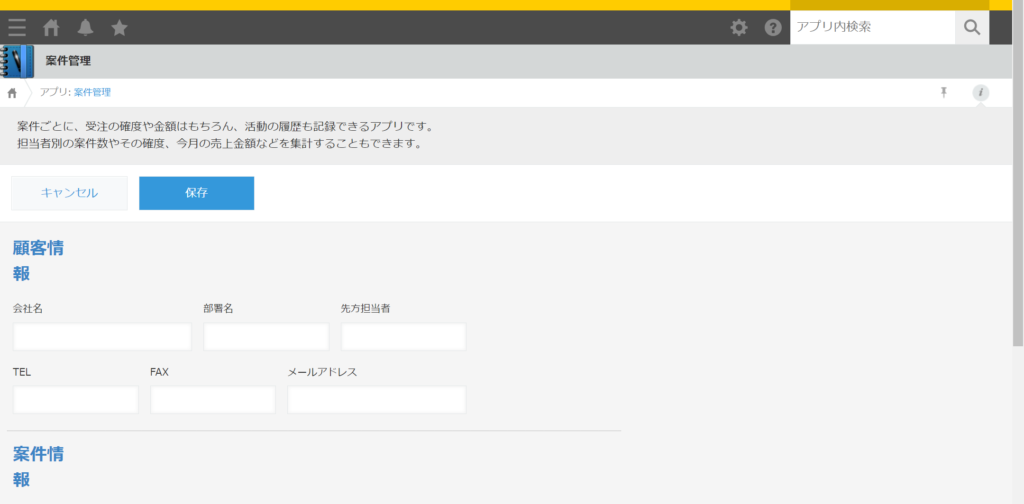Save the record with 保存 button

coord(197,193)
